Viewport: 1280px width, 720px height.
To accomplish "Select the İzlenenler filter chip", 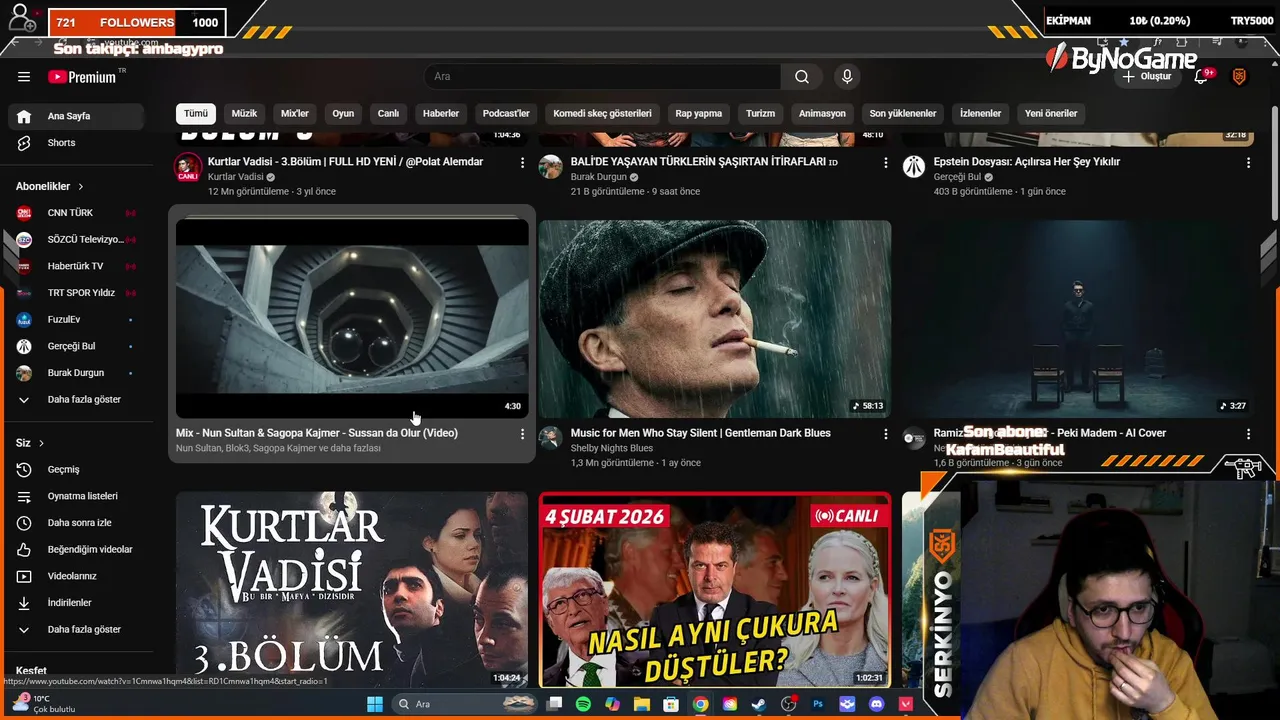I will 980,114.
